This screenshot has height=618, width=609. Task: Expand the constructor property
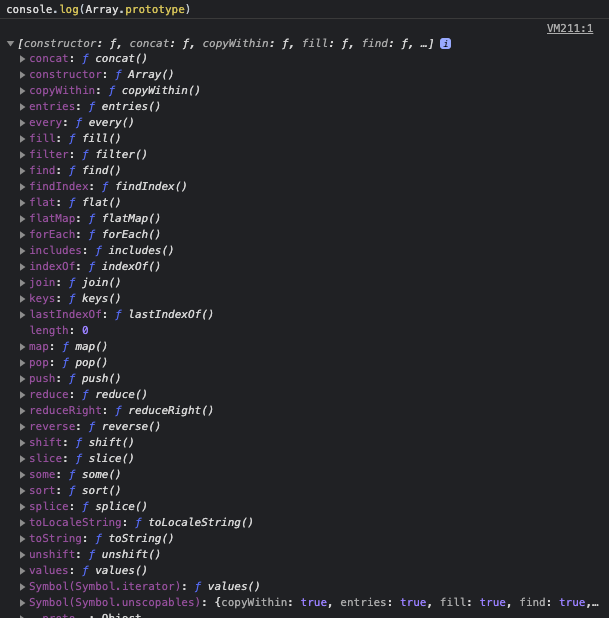coord(22,74)
